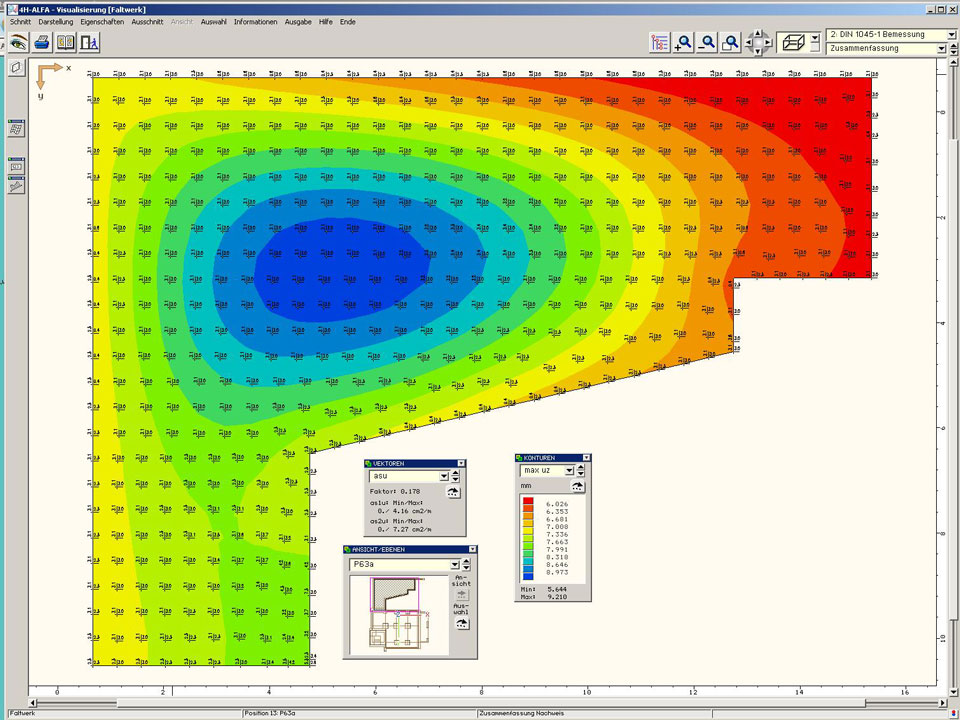Click the zoom out magnifier

click(707, 42)
